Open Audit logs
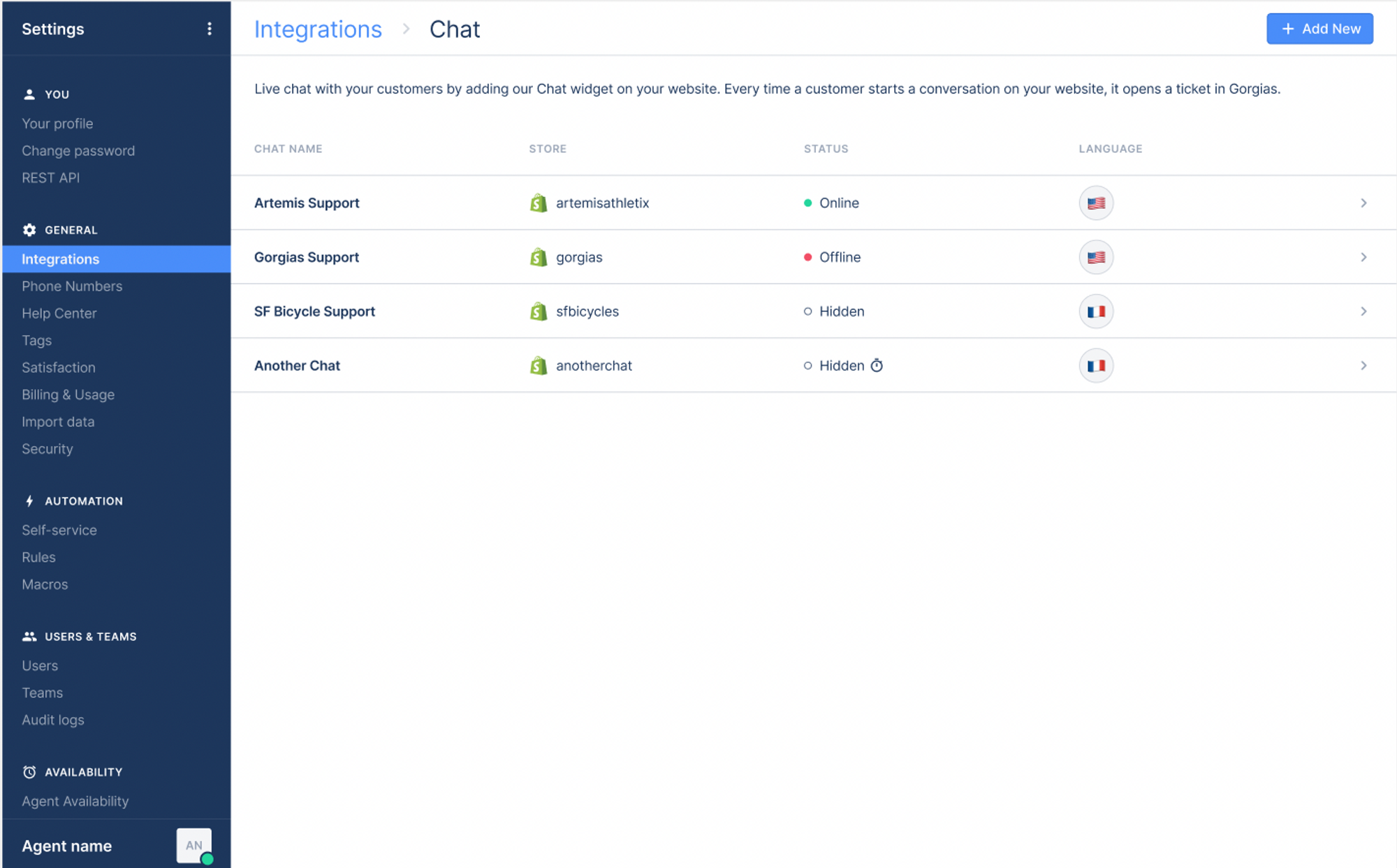1397x868 pixels. click(53, 720)
